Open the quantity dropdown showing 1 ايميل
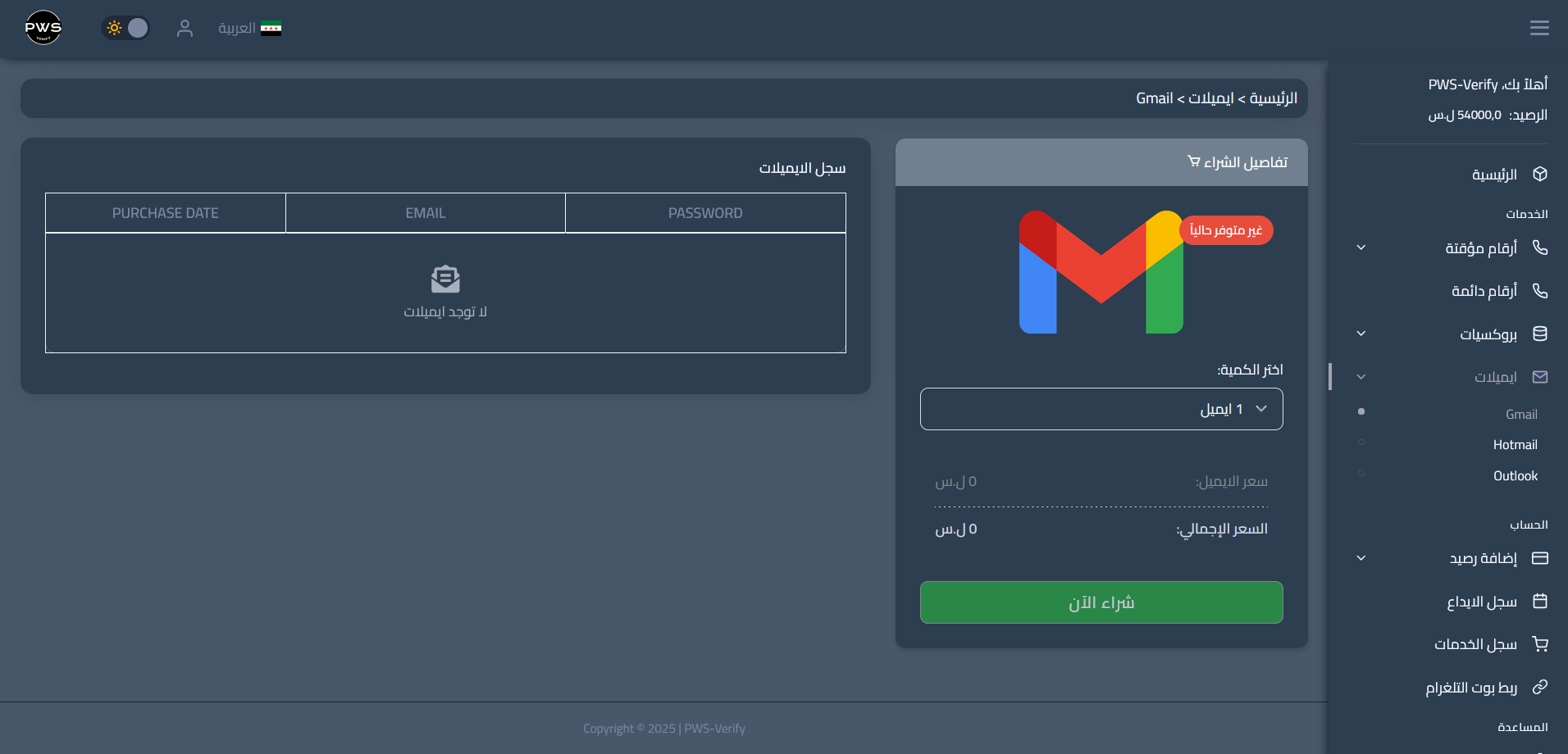The width and height of the screenshot is (1568, 754). pyautogui.click(x=1101, y=408)
